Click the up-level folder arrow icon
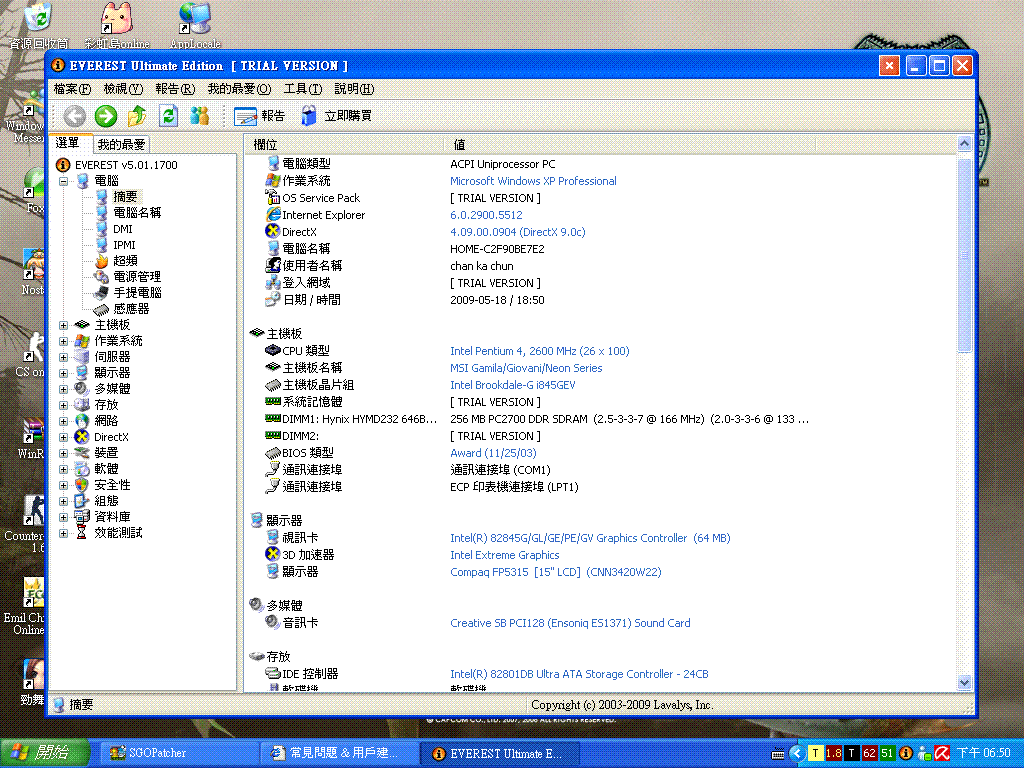The width and height of the screenshot is (1024, 768). (x=137, y=116)
